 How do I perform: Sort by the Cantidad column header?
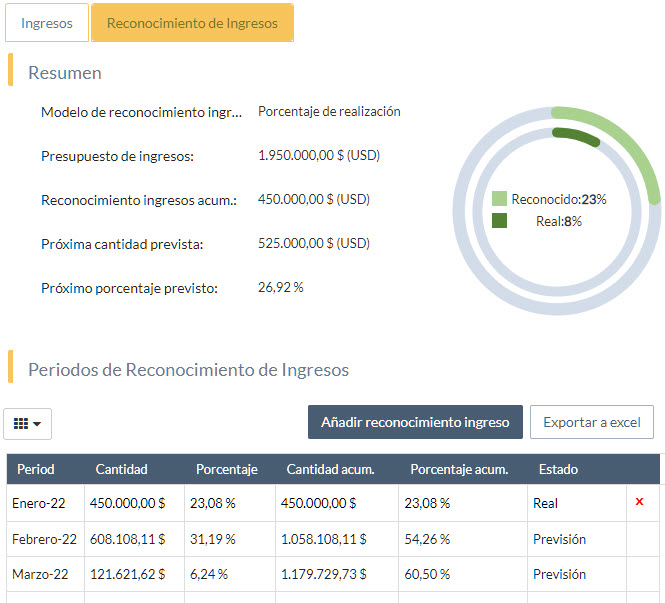[x=121, y=469]
